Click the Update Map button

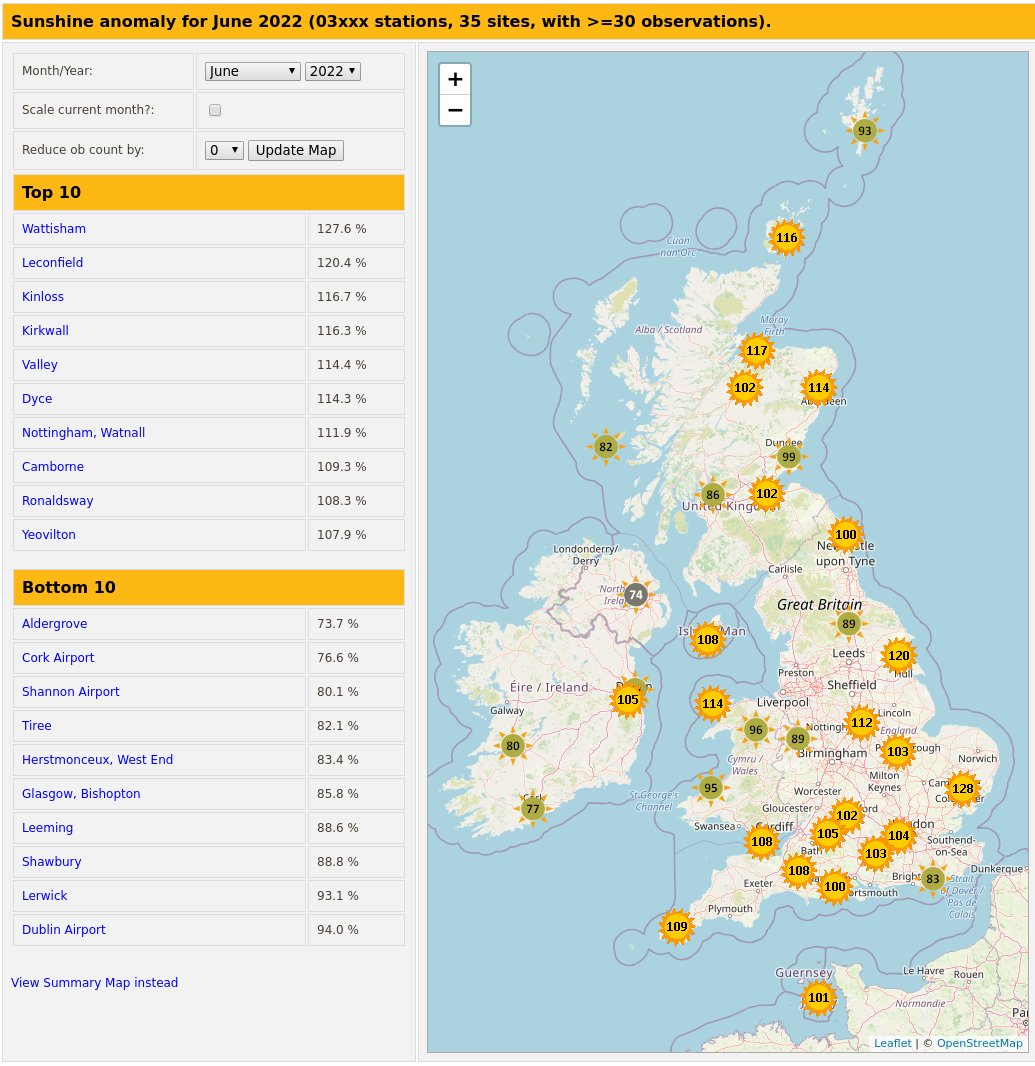[x=296, y=150]
